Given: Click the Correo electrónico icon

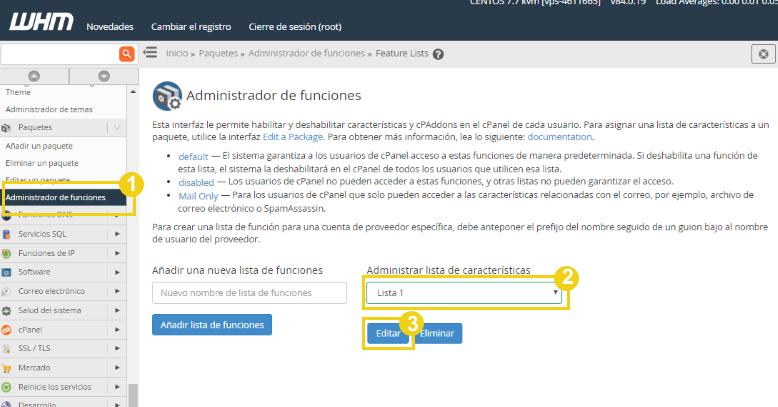Looking at the screenshot, I should [6, 291].
